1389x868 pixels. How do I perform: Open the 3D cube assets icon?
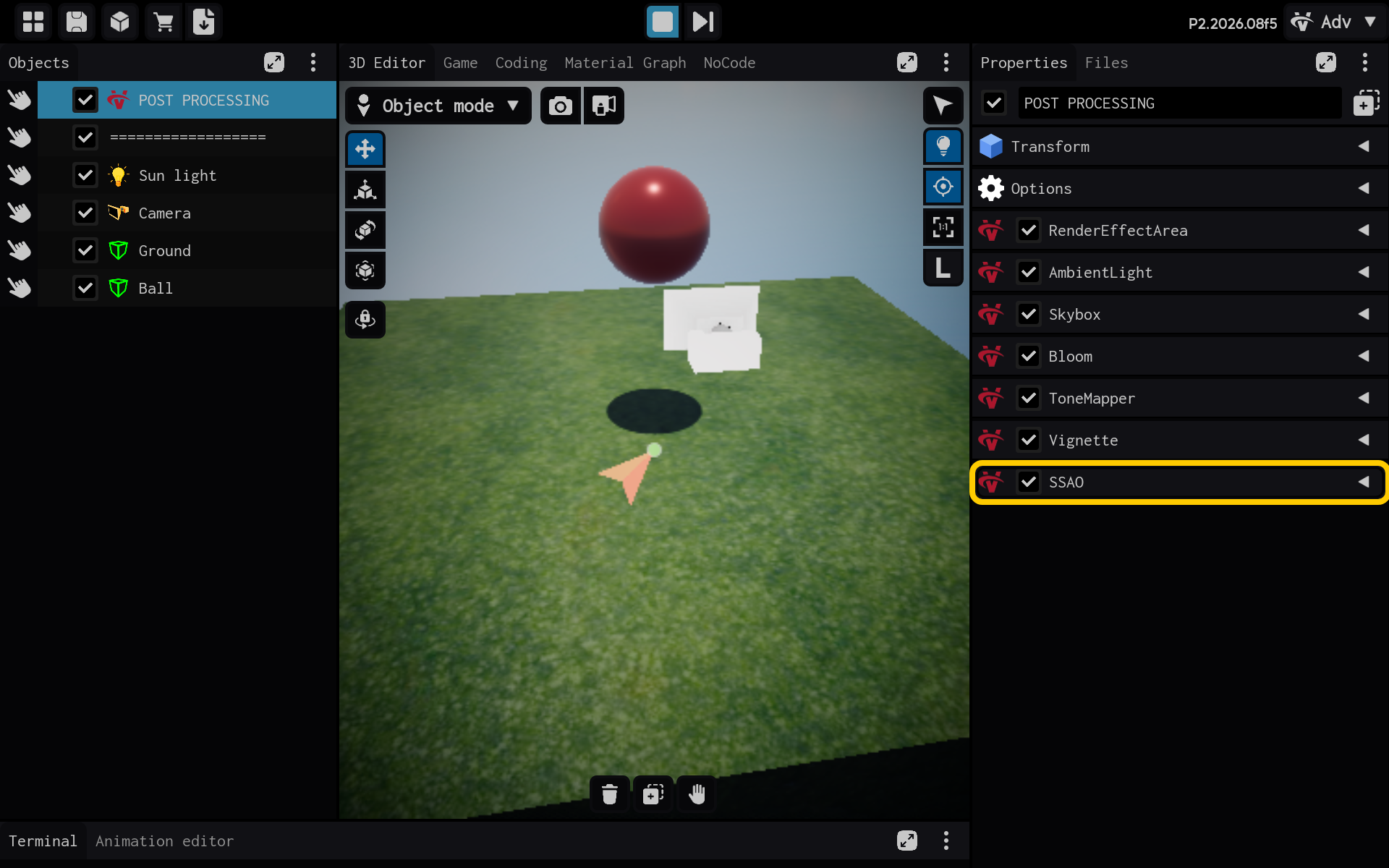tap(120, 22)
